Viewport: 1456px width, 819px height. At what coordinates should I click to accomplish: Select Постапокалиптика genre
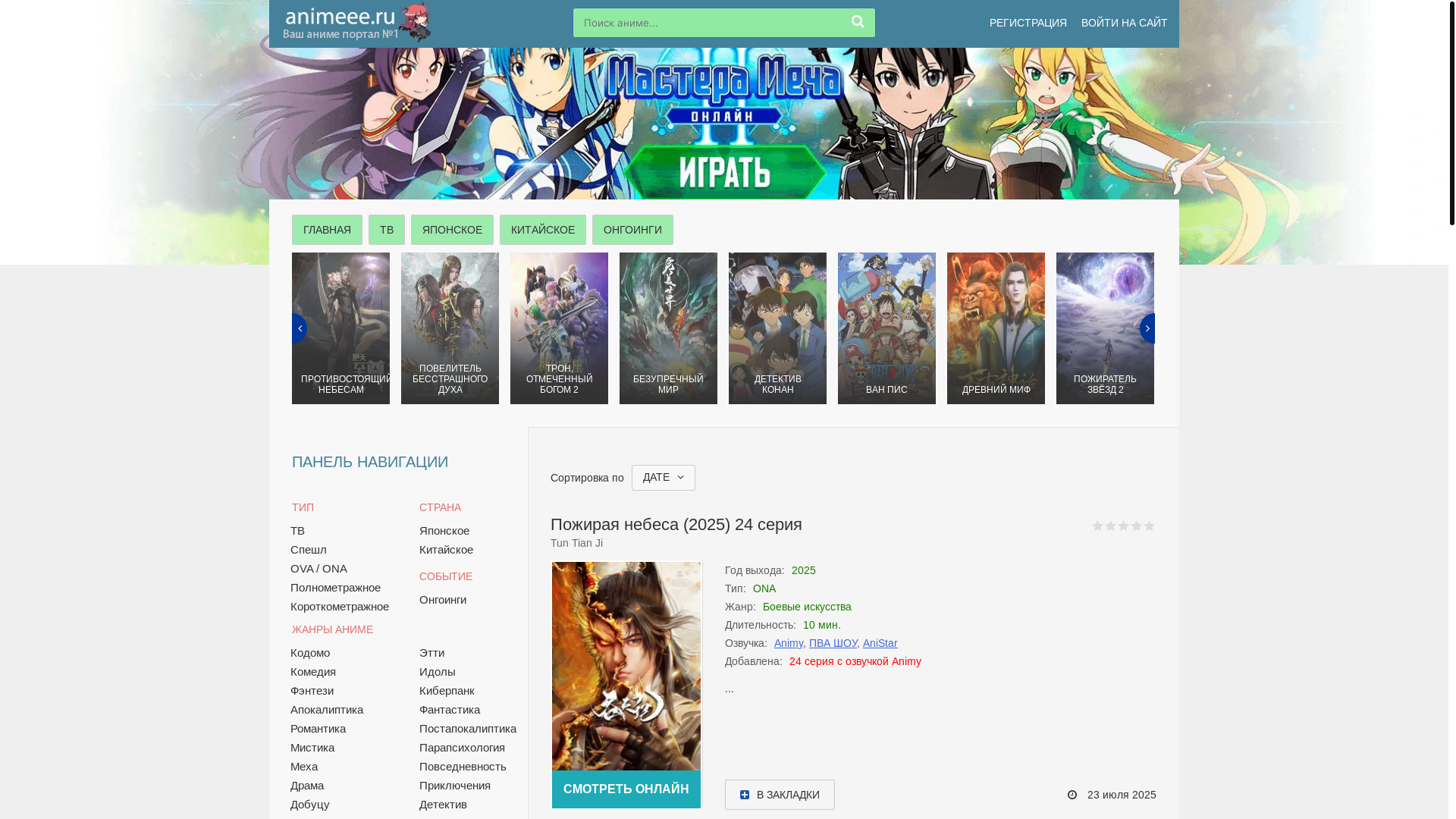(x=468, y=729)
